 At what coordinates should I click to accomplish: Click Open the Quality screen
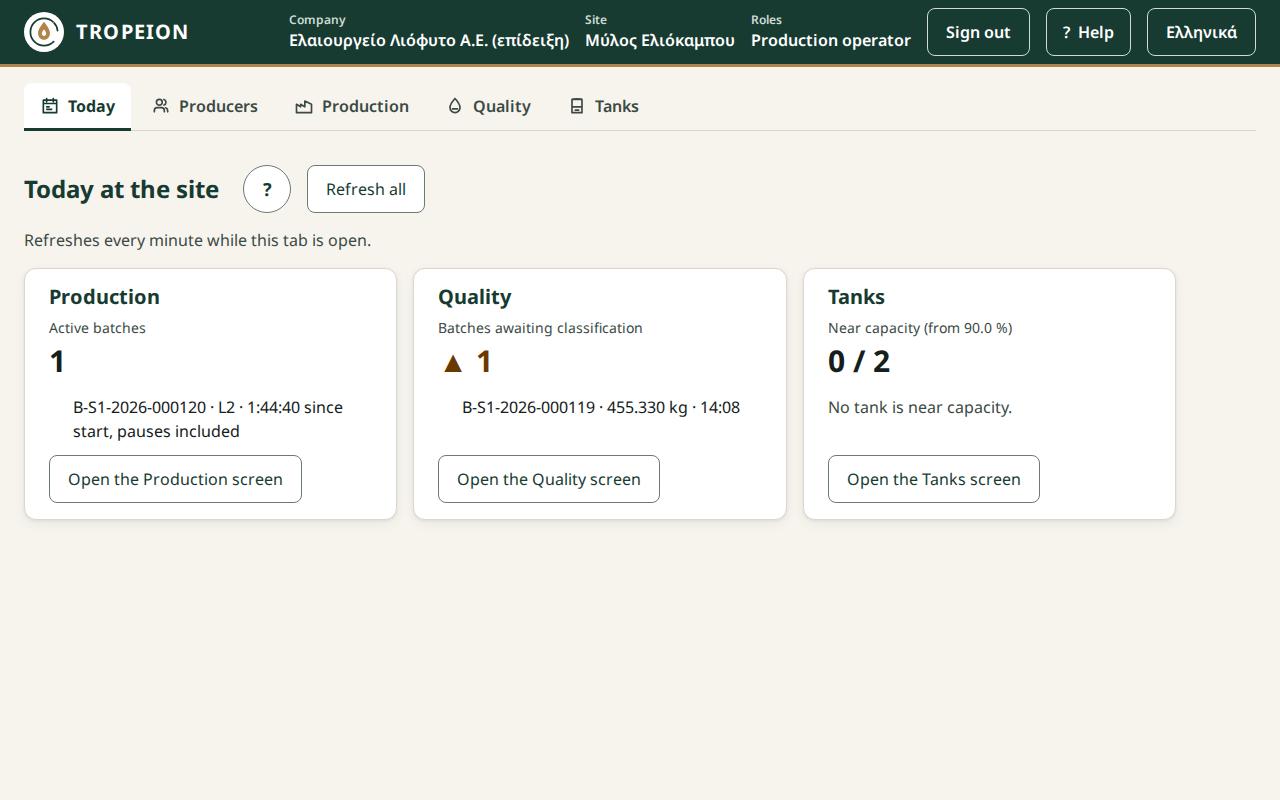pos(549,479)
